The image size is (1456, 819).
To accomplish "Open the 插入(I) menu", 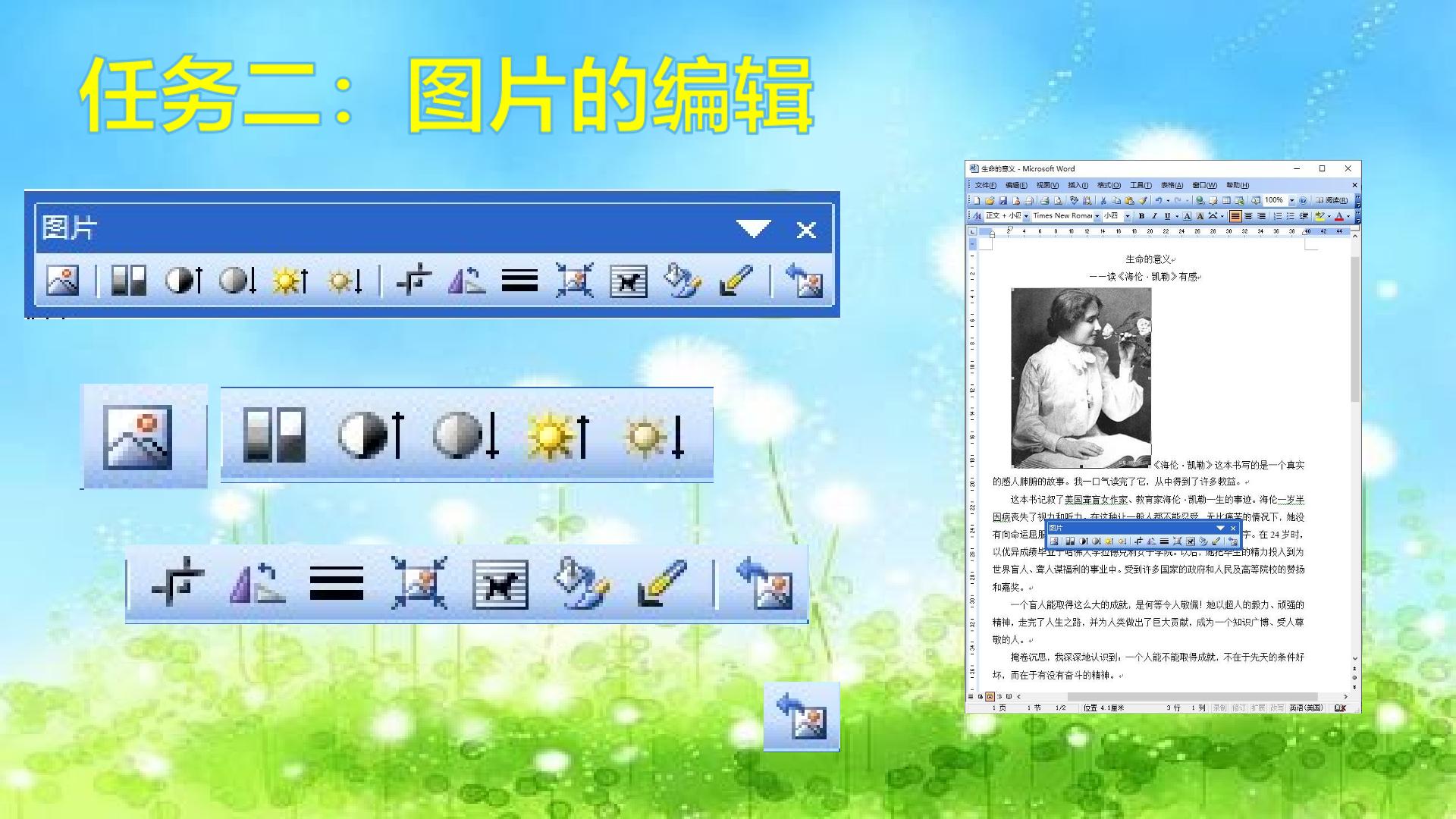I will pos(1078,185).
